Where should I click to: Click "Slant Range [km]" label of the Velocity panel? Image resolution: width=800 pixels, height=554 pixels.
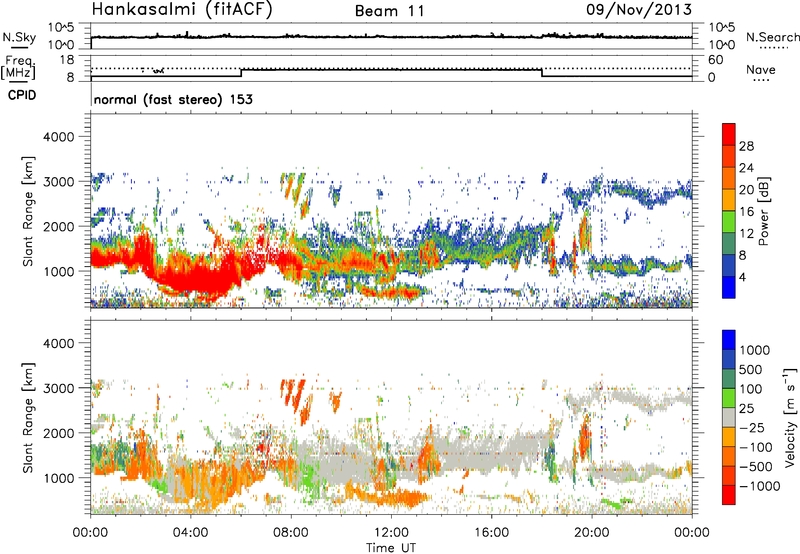pos(28,417)
